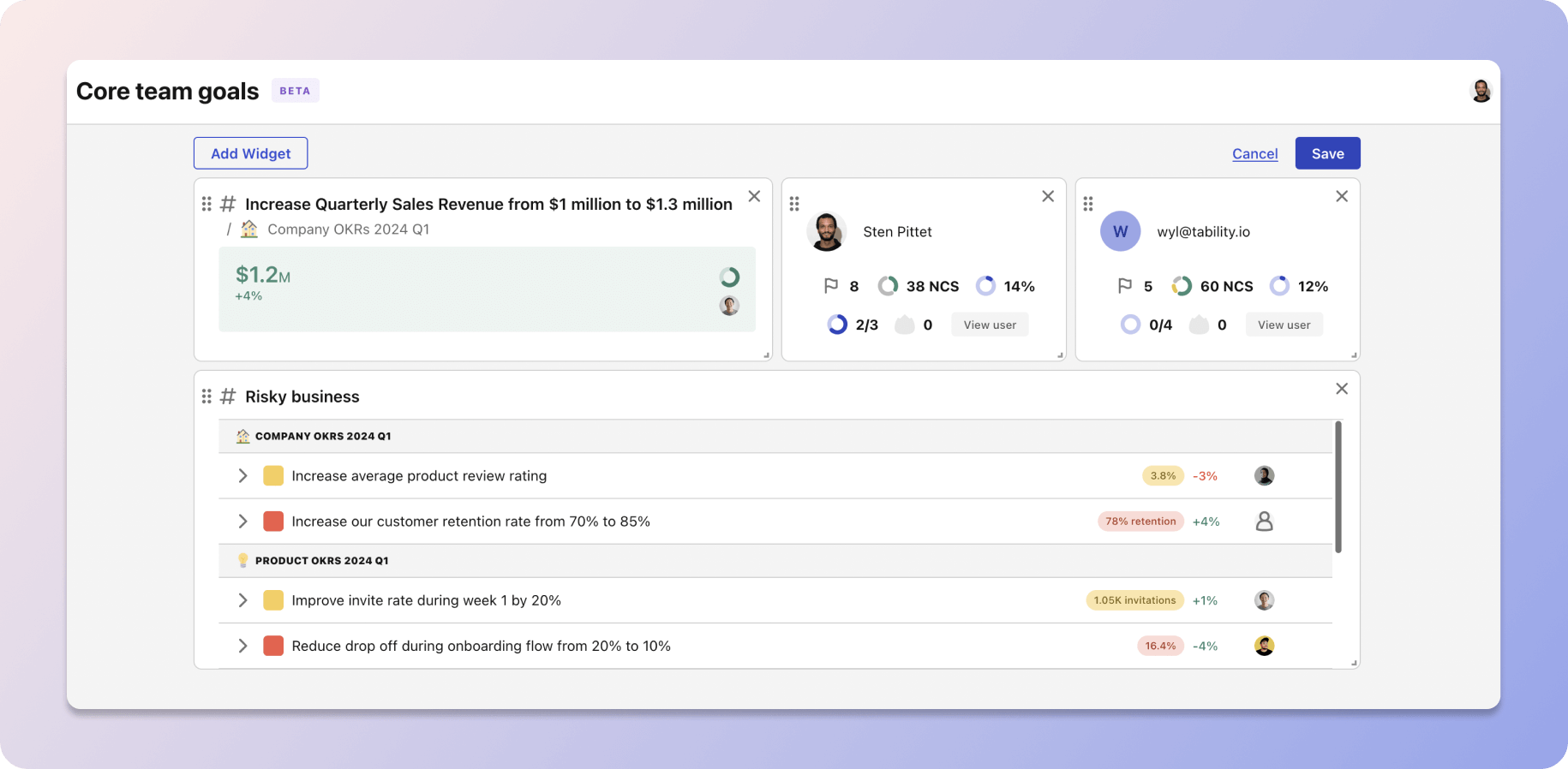Open the profile avatar in header

[x=1481, y=90]
